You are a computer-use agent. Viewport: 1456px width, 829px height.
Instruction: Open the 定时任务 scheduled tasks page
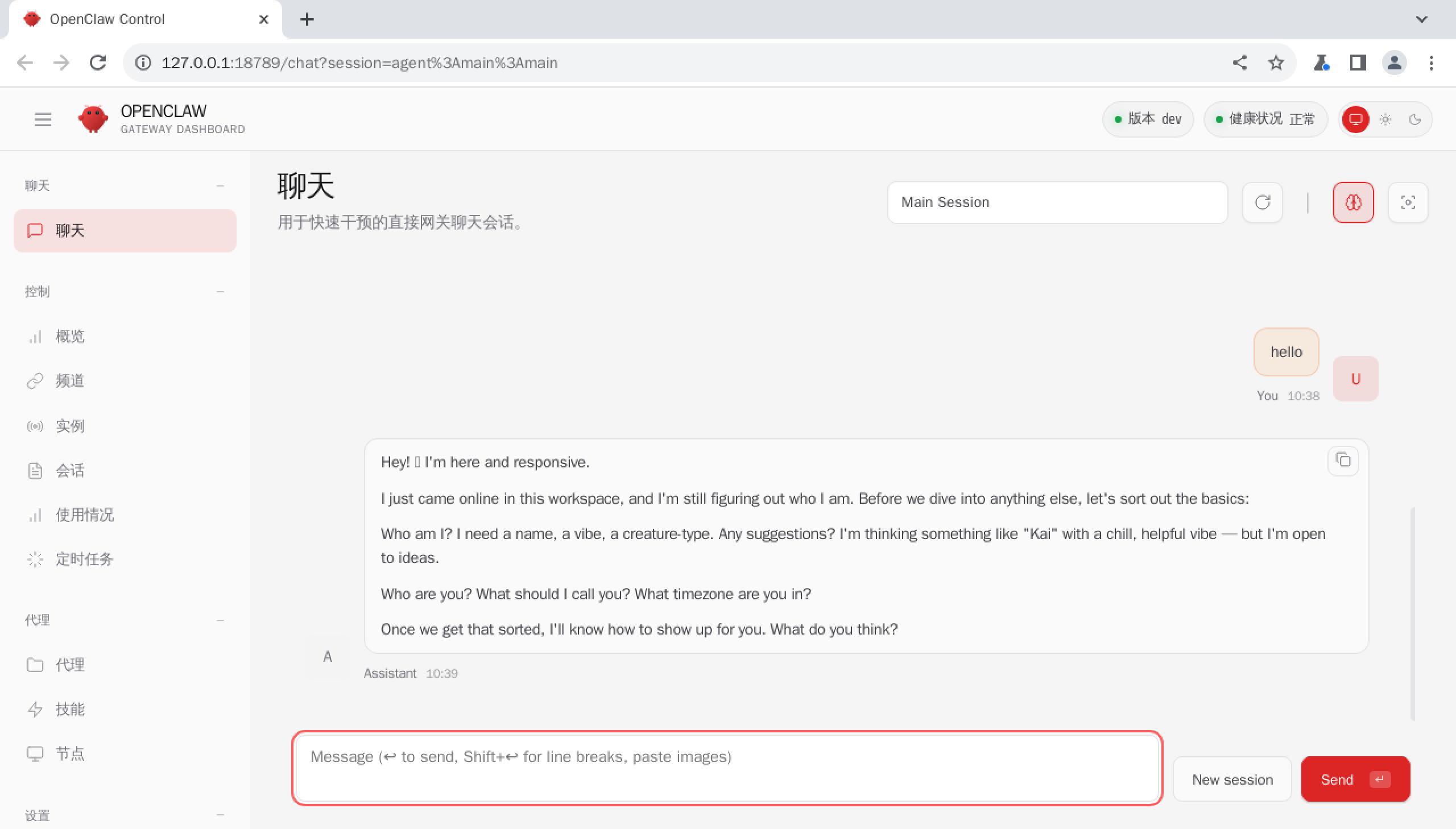click(x=125, y=559)
